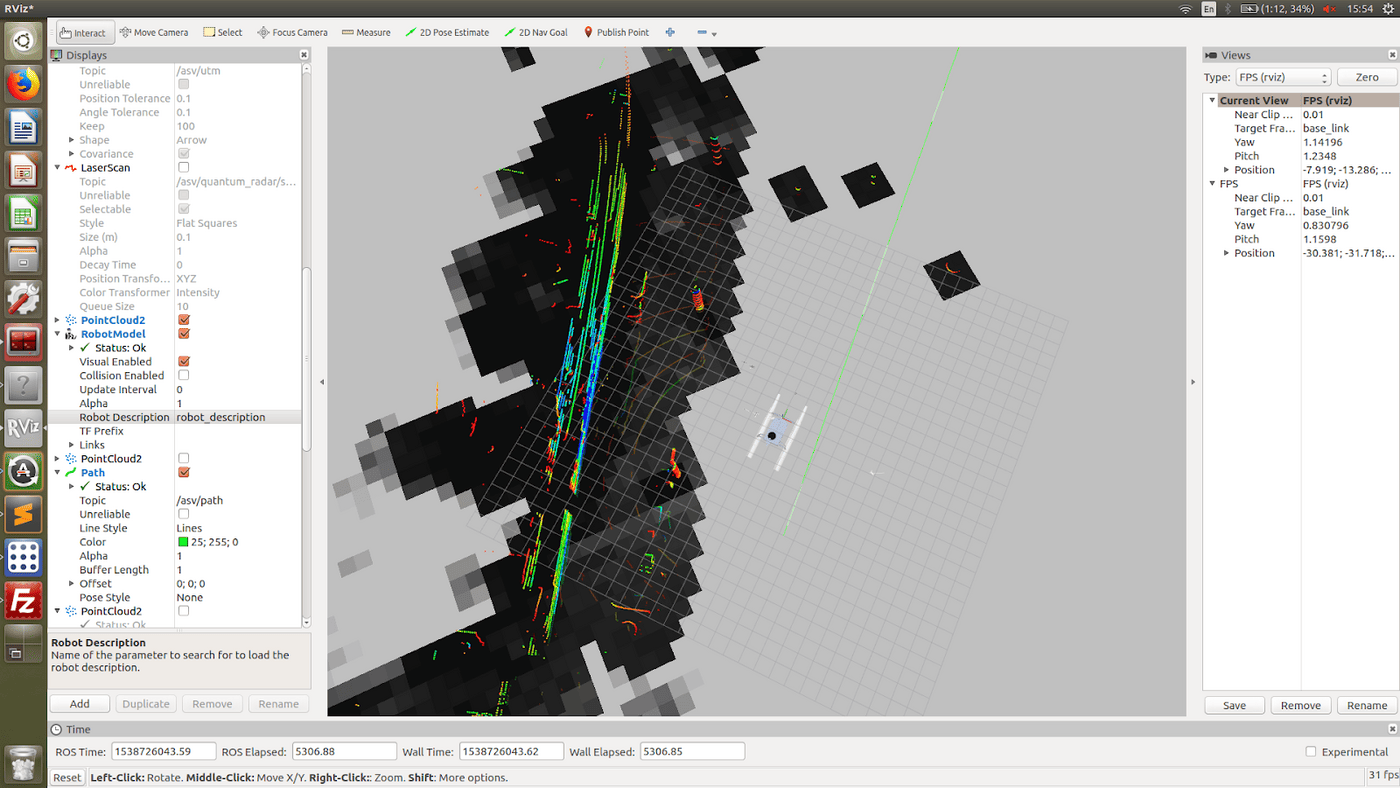Click the Wall Elapsed input field
The height and width of the screenshot is (788, 1400).
pos(692,752)
